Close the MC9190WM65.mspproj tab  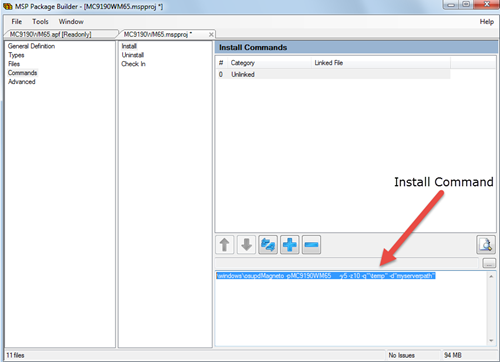click(x=211, y=34)
